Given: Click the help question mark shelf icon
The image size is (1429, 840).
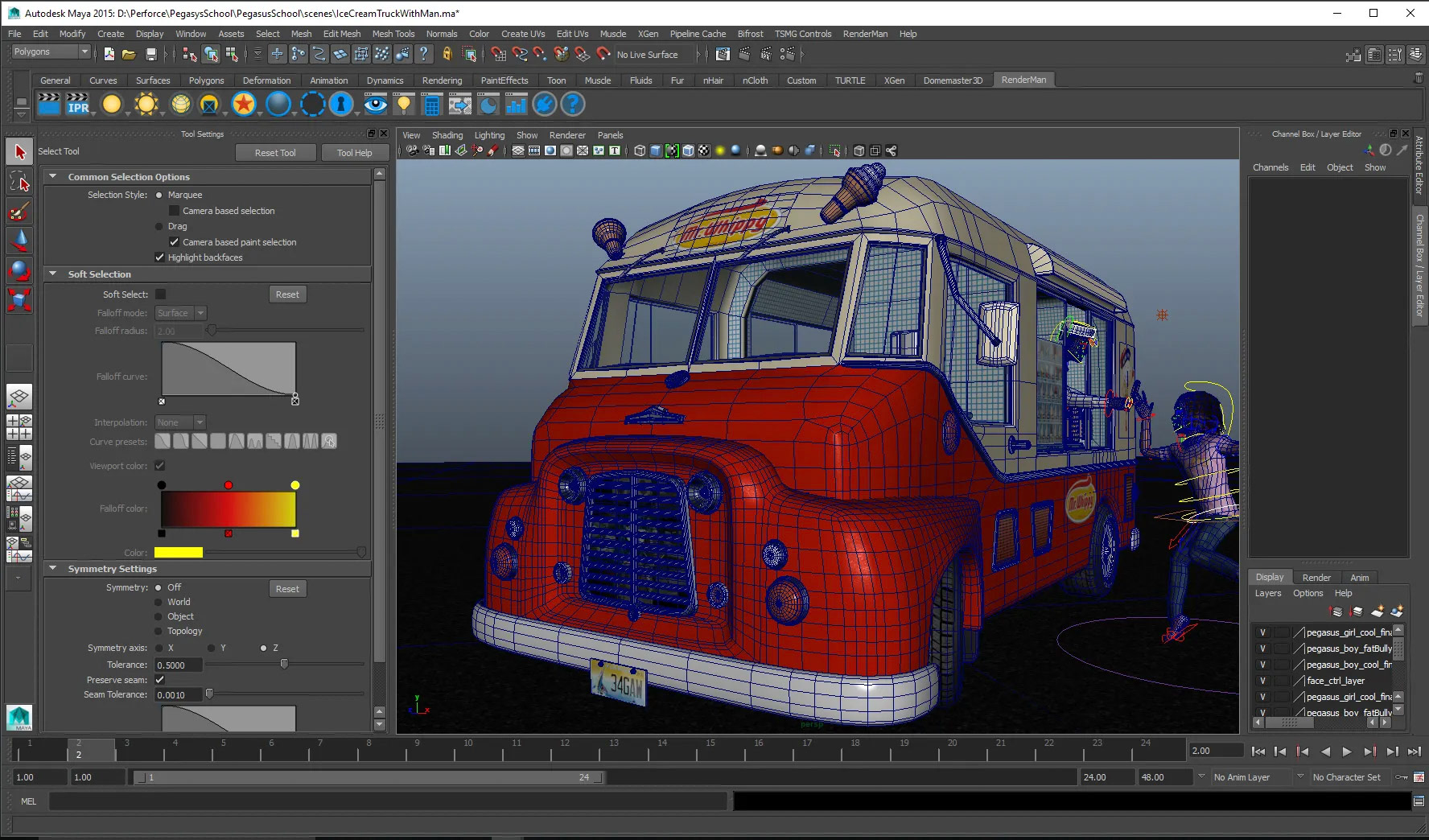Looking at the screenshot, I should point(572,105).
